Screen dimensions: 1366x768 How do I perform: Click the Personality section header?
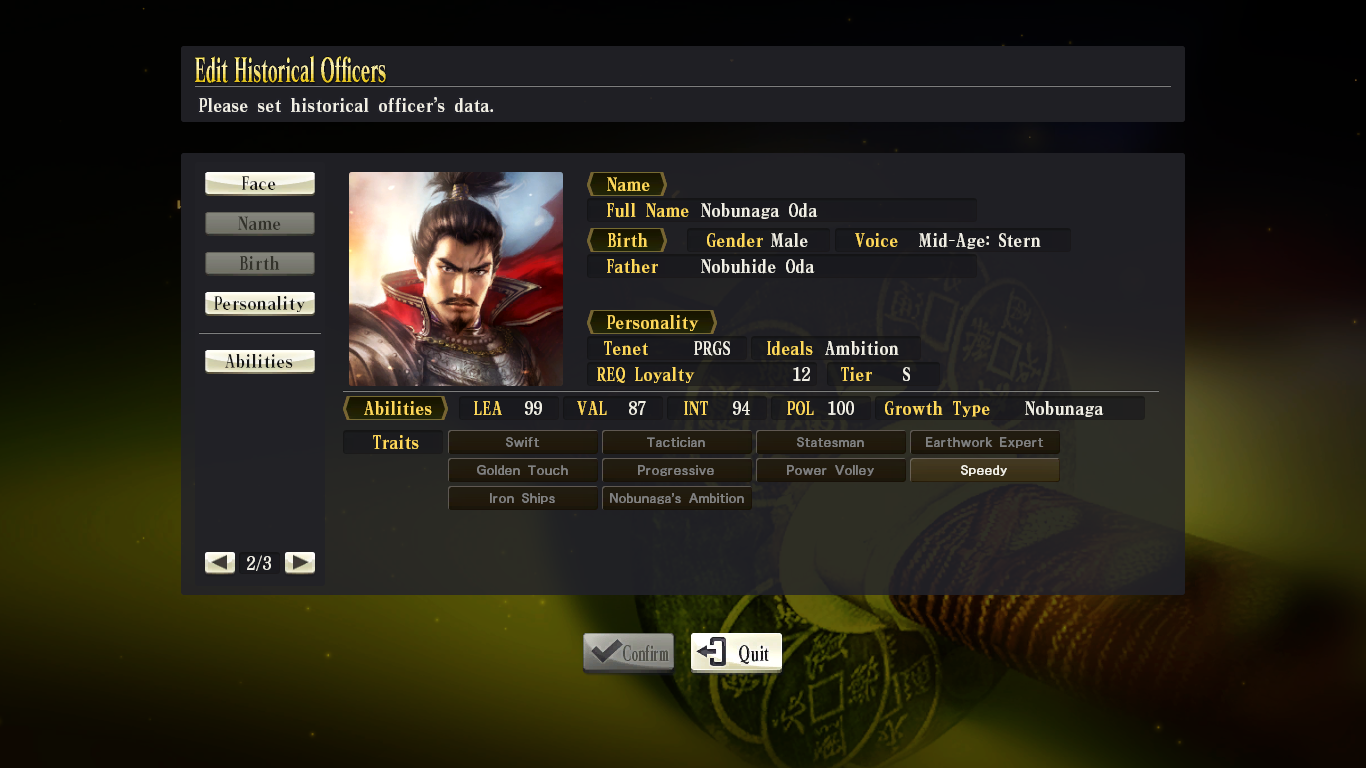(x=652, y=323)
